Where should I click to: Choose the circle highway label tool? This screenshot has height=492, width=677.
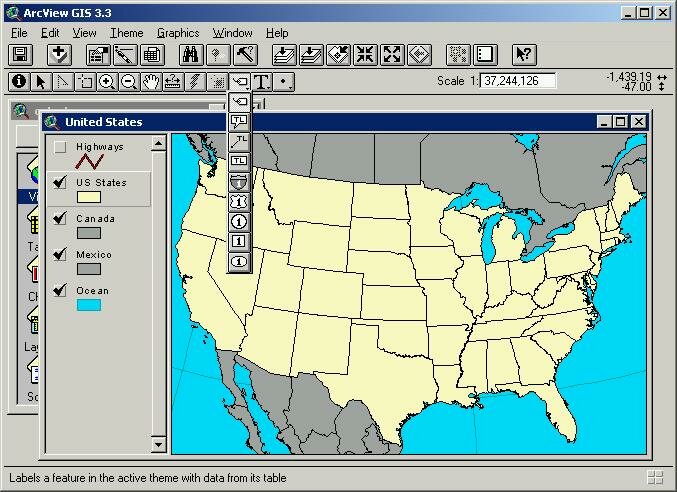[239, 221]
